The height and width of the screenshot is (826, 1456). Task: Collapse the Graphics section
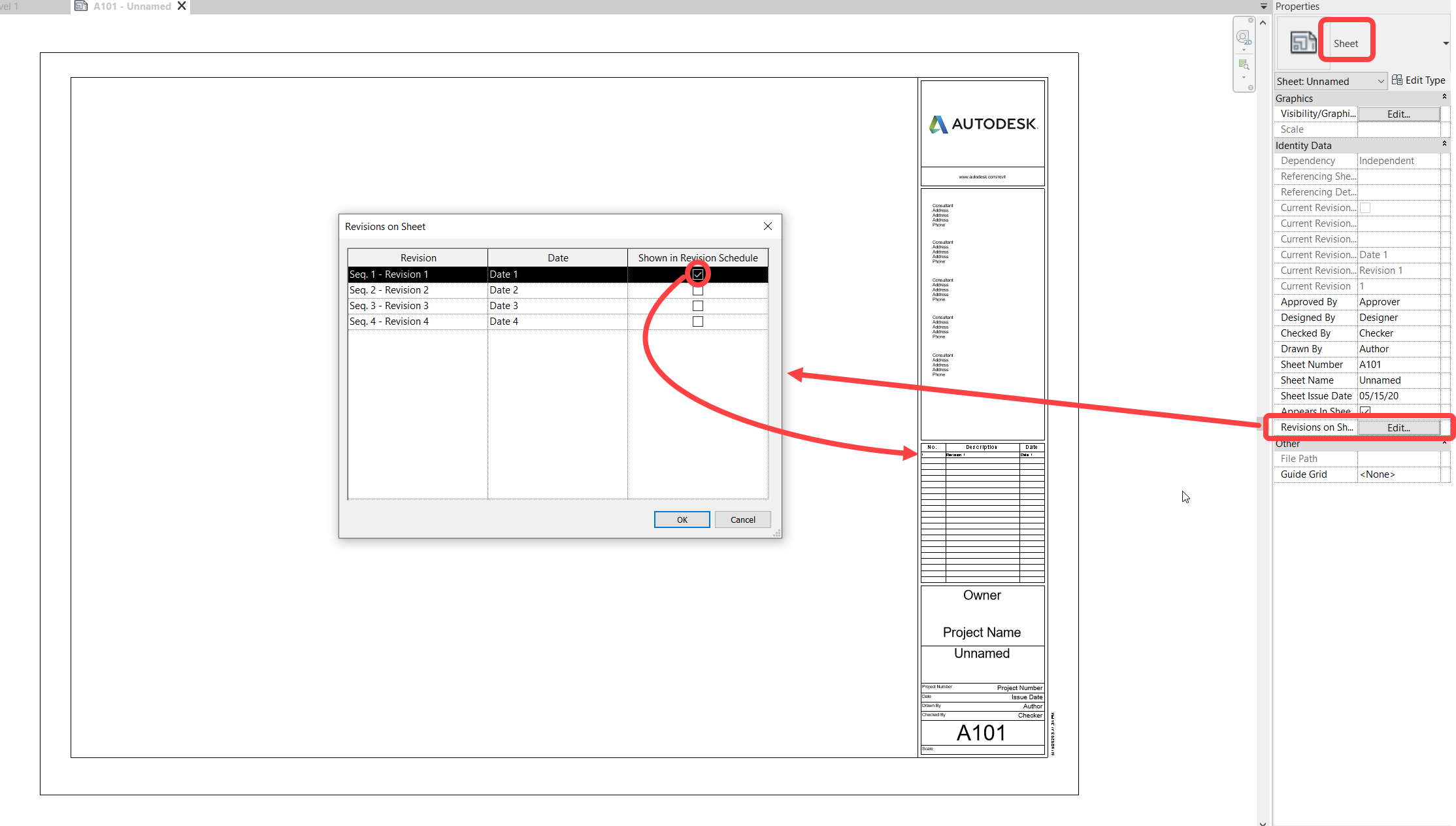click(1444, 97)
